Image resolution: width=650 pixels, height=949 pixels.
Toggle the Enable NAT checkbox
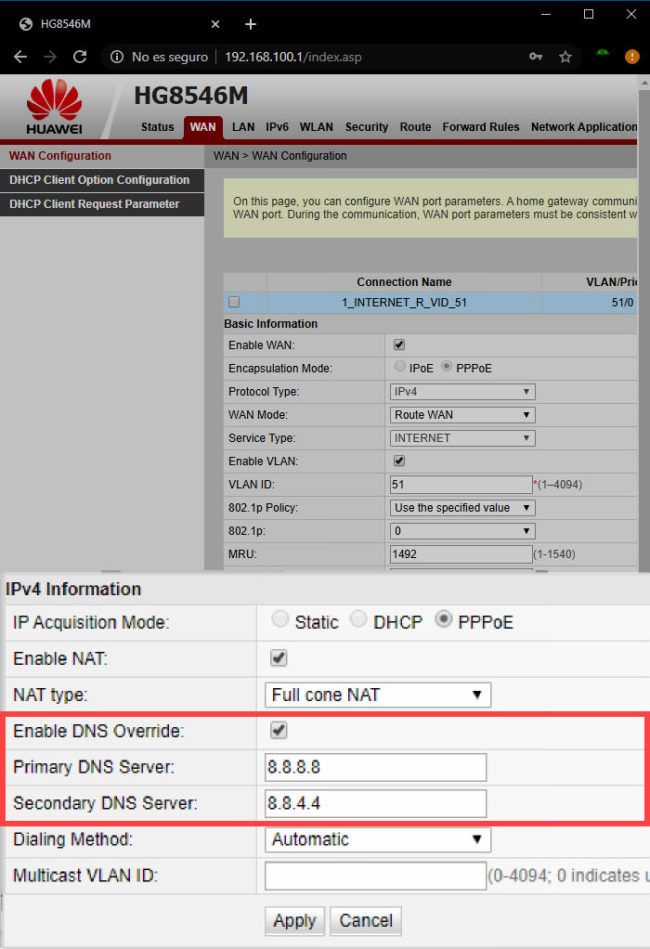[x=278, y=658]
